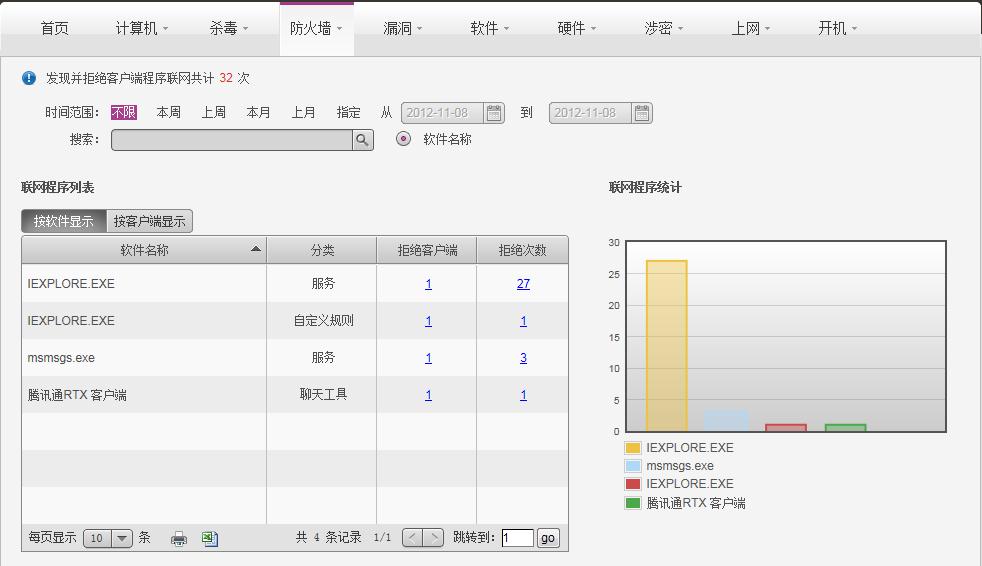
Task: Click the tall yellow IEXPLORE.EXE chart bar
Action: (666, 346)
